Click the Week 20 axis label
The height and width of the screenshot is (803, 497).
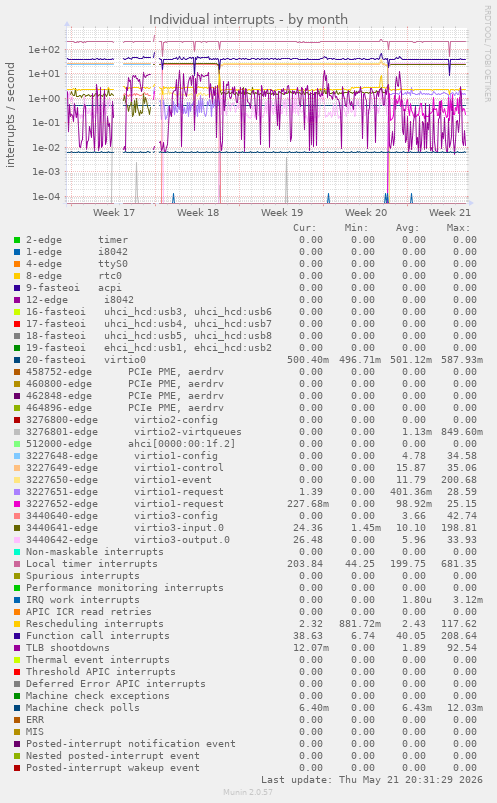click(x=366, y=213)
